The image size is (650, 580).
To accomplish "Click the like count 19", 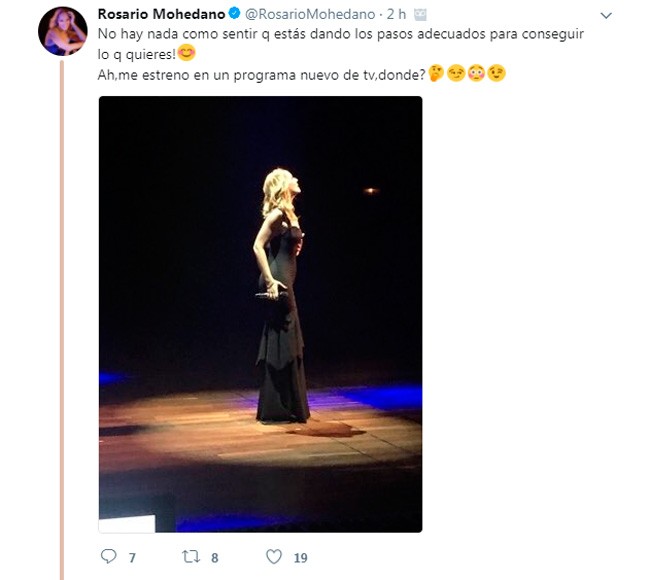I will (301, 558).
